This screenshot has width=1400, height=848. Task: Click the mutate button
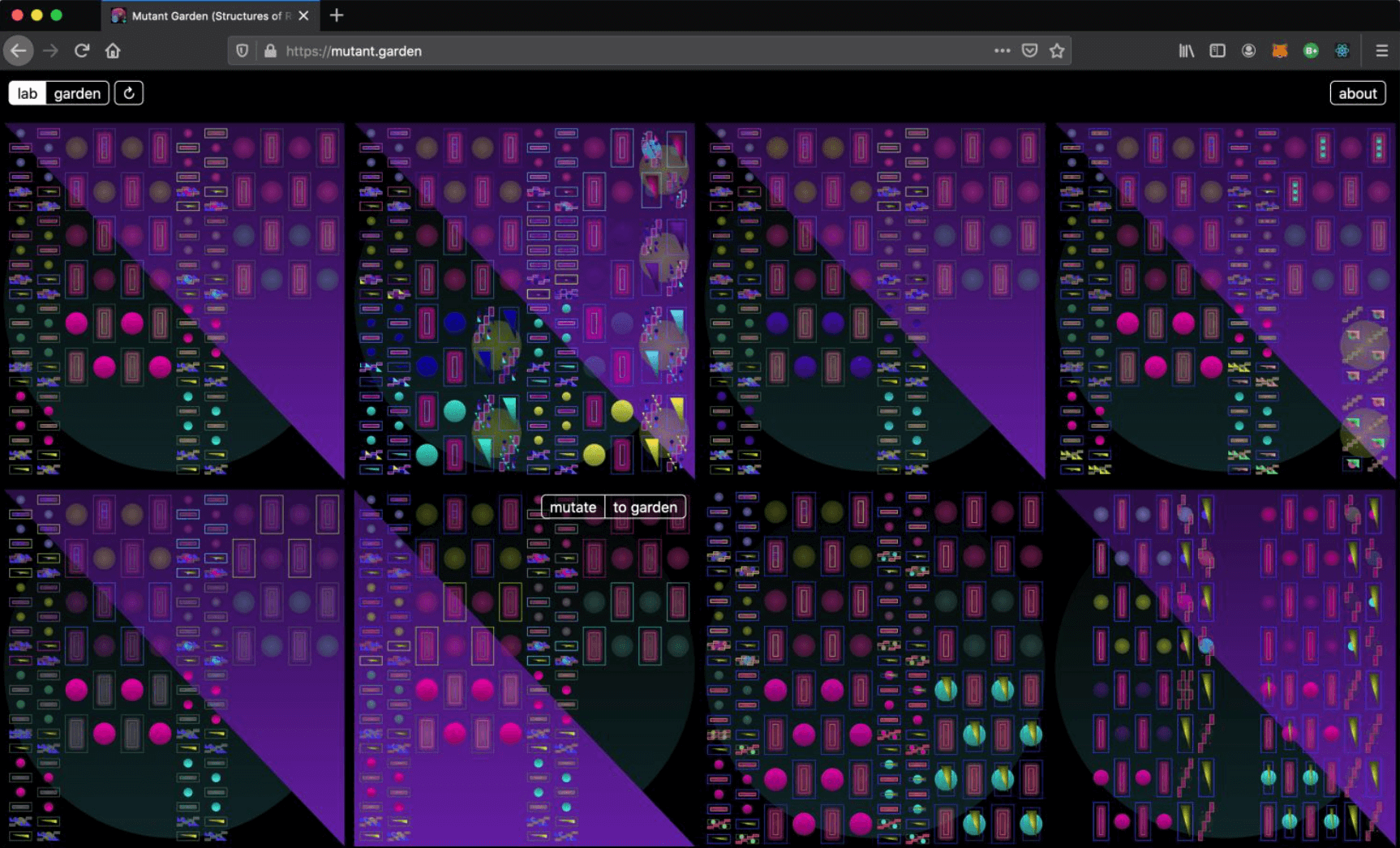[573, 508]
